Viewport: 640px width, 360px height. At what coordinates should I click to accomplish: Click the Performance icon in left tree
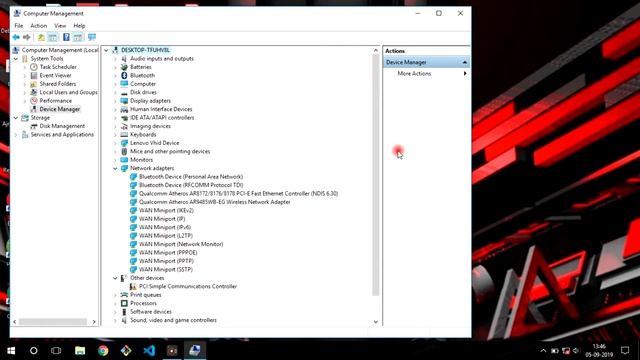coord(34,101)
